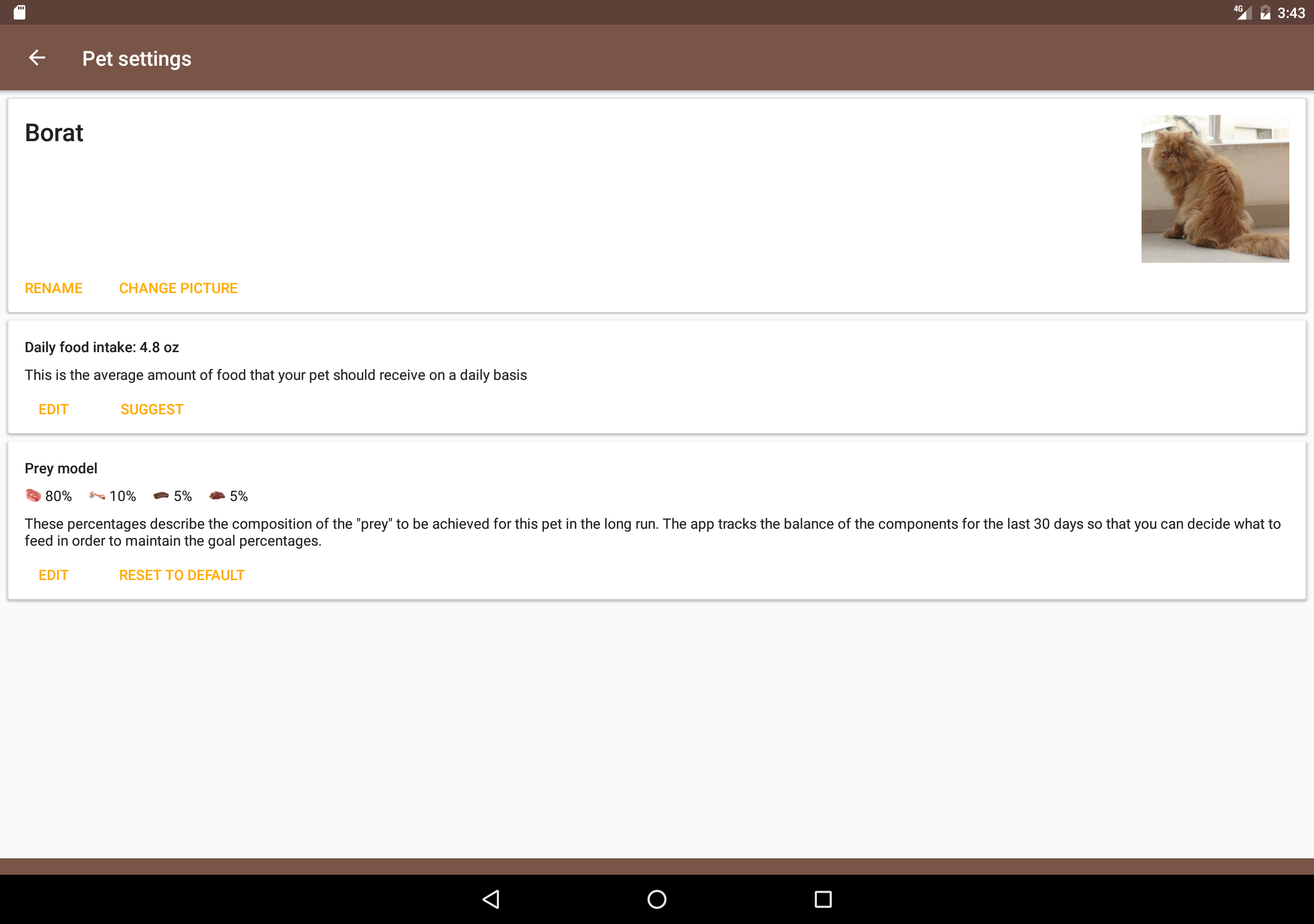Click the organ icon next to last 5%
1314x924 pixels.
coord(217,496)
